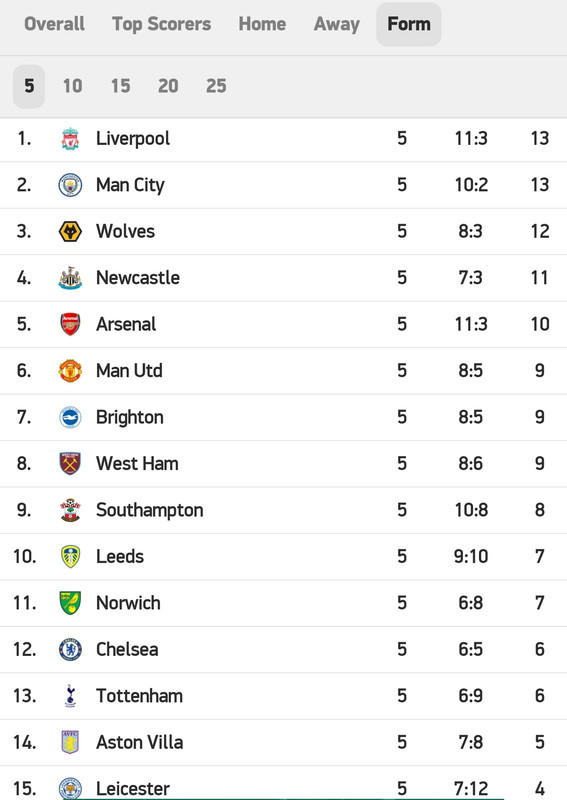This screenshot has height=800, width=567.
Task: Open the Liverpool club crest
Action: (x=70, y=139)
